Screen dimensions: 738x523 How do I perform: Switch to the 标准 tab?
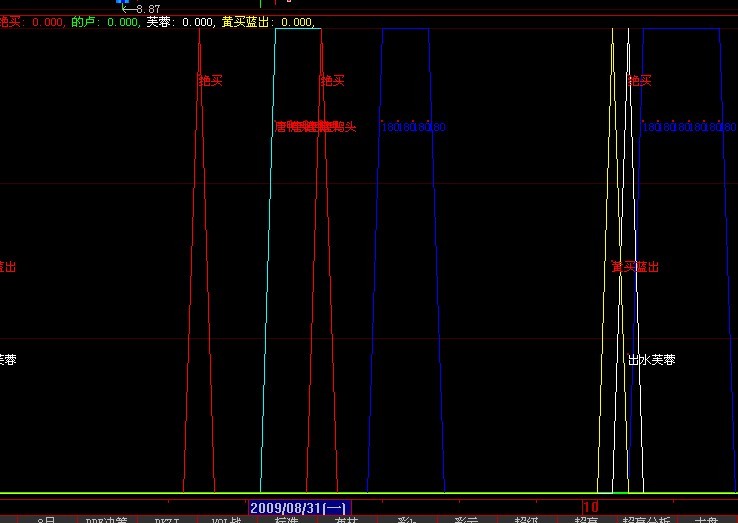(287, 520)
